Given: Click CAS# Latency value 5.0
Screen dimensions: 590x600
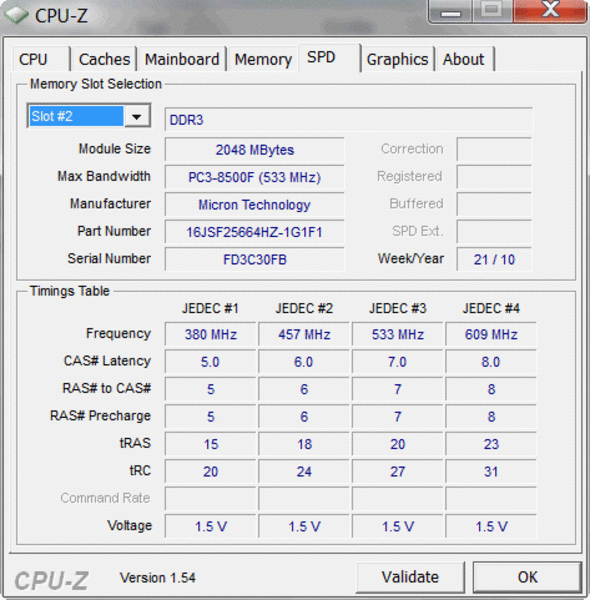Looking at the screenshot, I should [x=210, y=362].
